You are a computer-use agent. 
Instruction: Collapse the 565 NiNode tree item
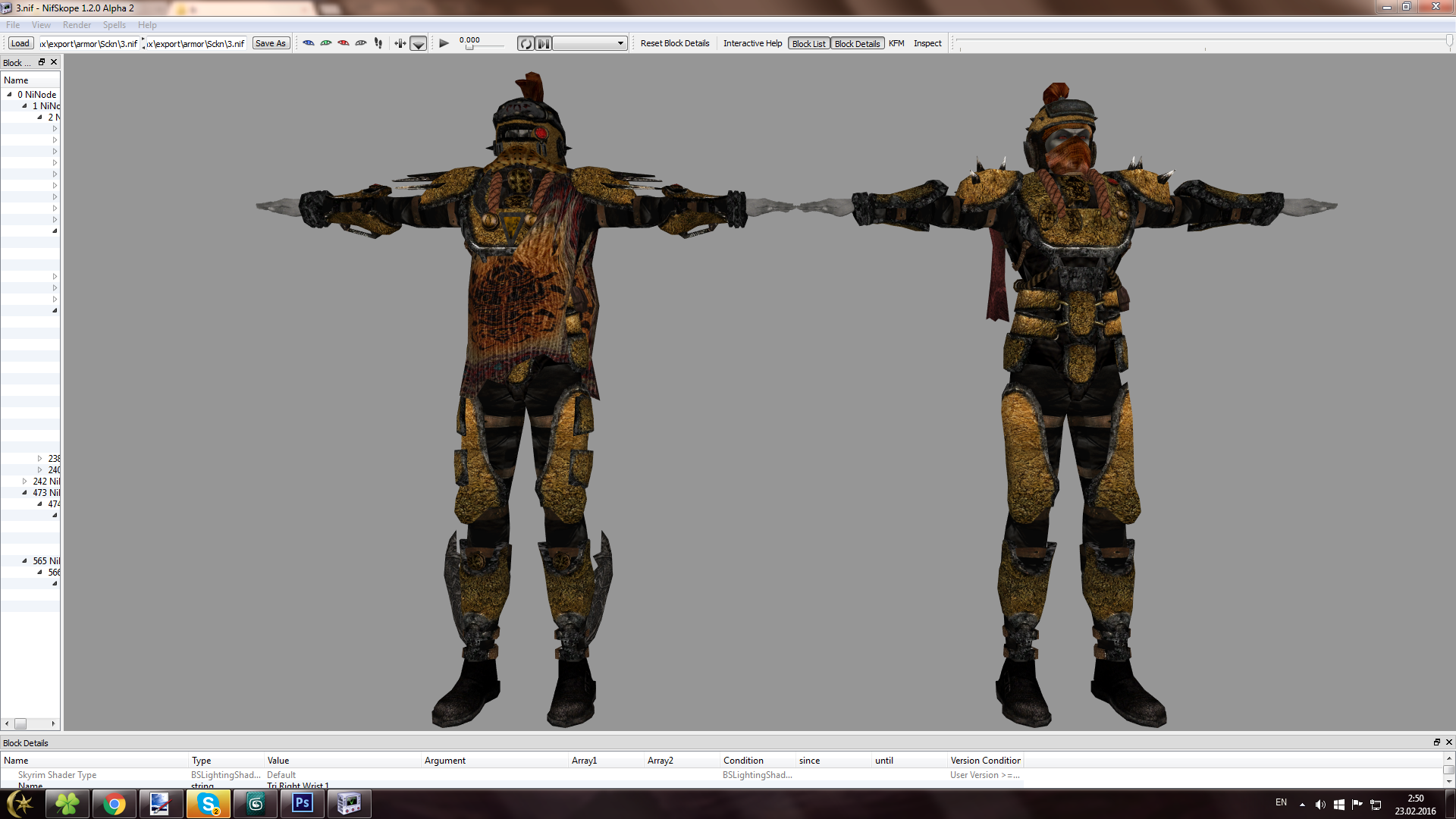(24, 561)
